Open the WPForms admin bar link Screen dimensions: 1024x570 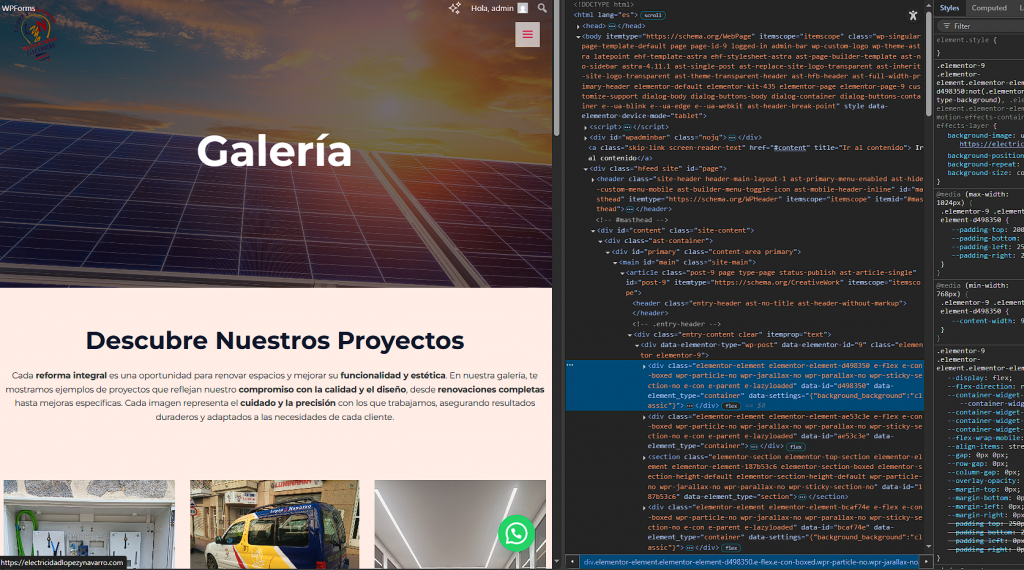[x=19, y=8]
